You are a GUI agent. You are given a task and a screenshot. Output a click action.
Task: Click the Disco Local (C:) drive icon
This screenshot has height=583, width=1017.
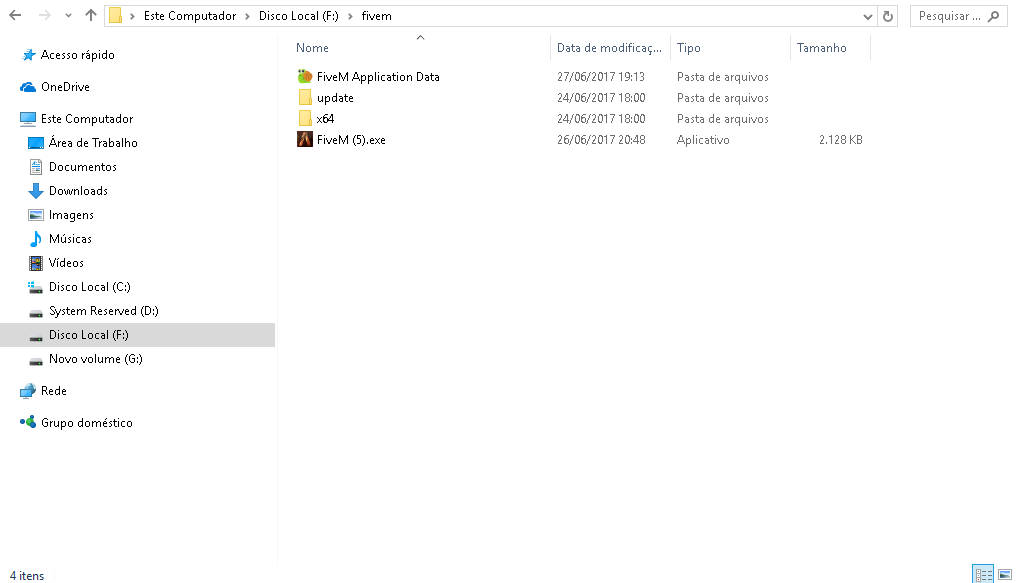36,287
